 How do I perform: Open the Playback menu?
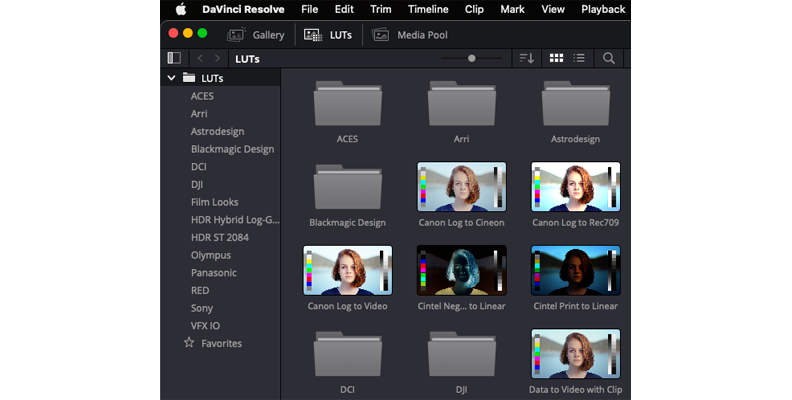click(x=603, y=9)
